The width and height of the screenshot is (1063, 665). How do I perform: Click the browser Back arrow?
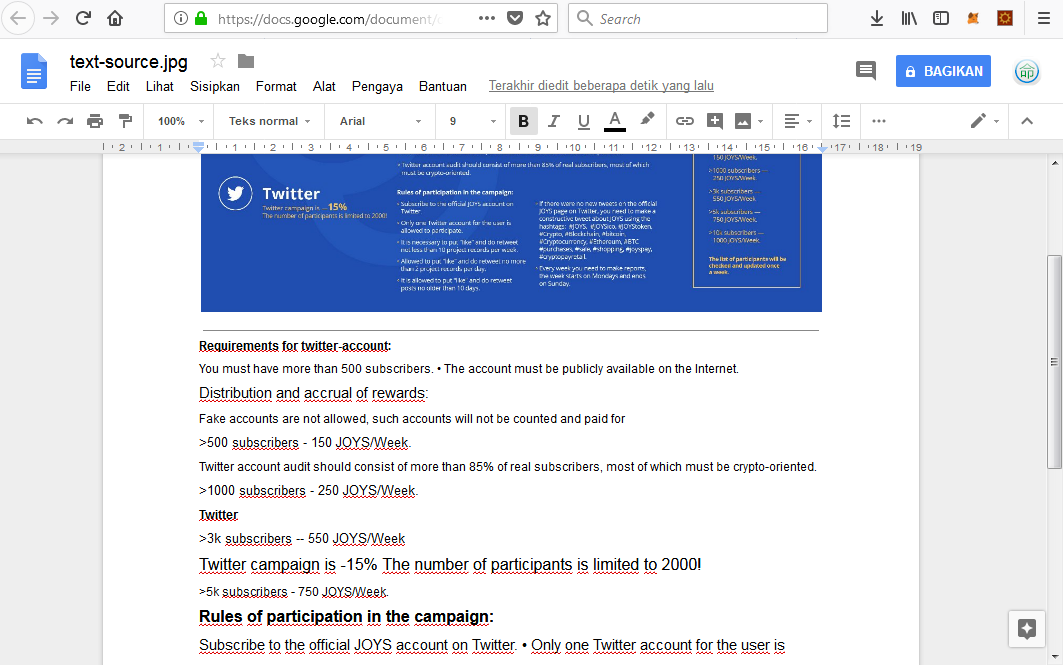[18, 18]
